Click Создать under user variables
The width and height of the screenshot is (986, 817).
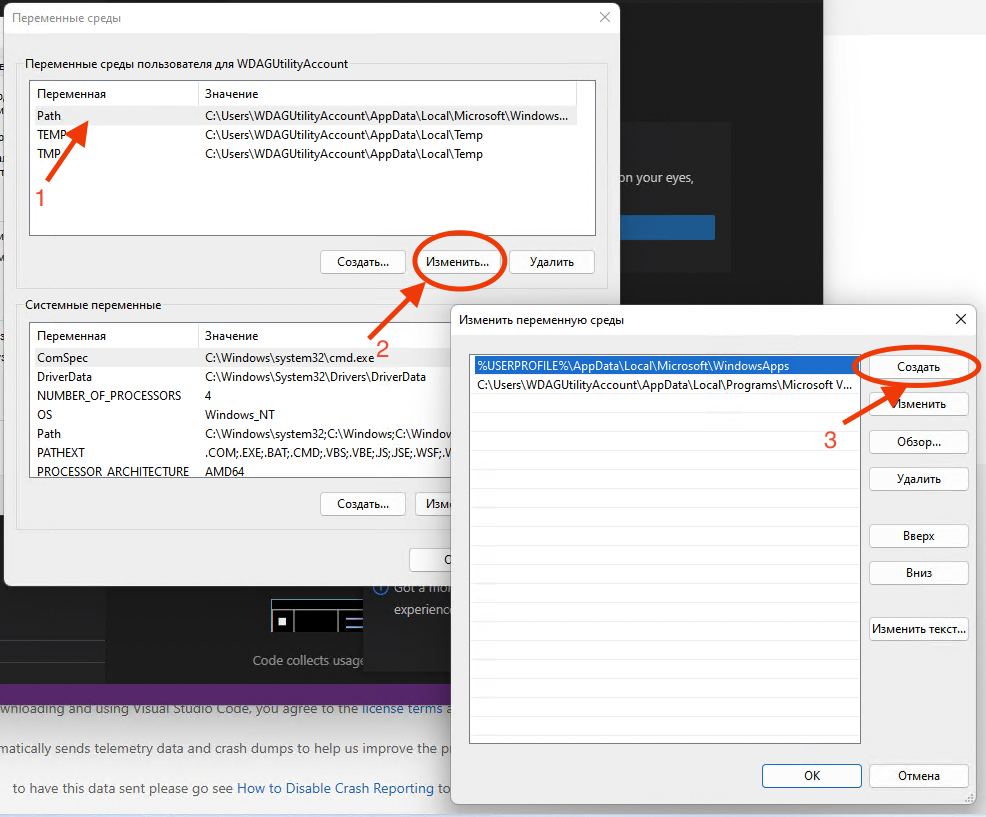click(x=362, y=261)
